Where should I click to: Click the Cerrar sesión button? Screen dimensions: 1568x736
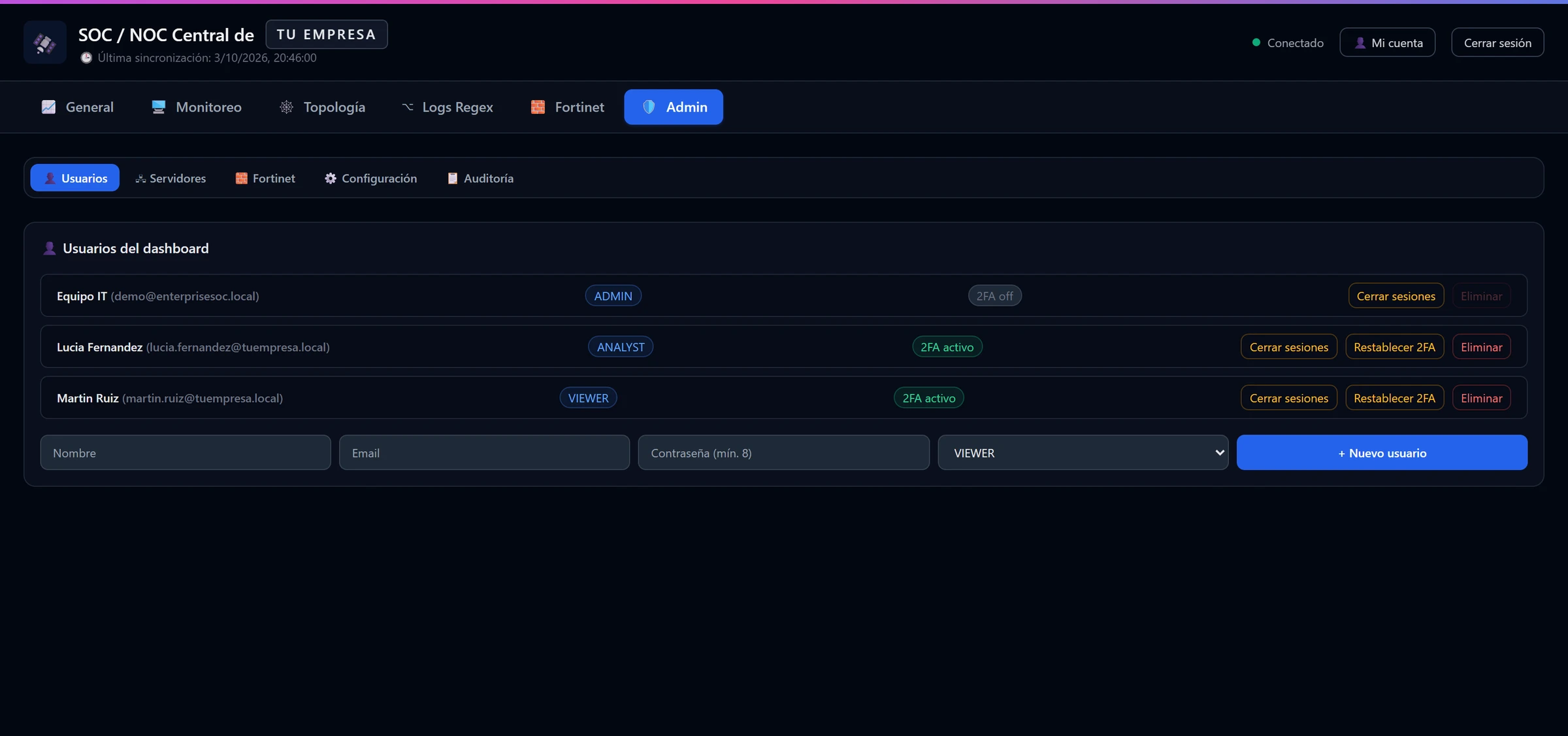1497,42
